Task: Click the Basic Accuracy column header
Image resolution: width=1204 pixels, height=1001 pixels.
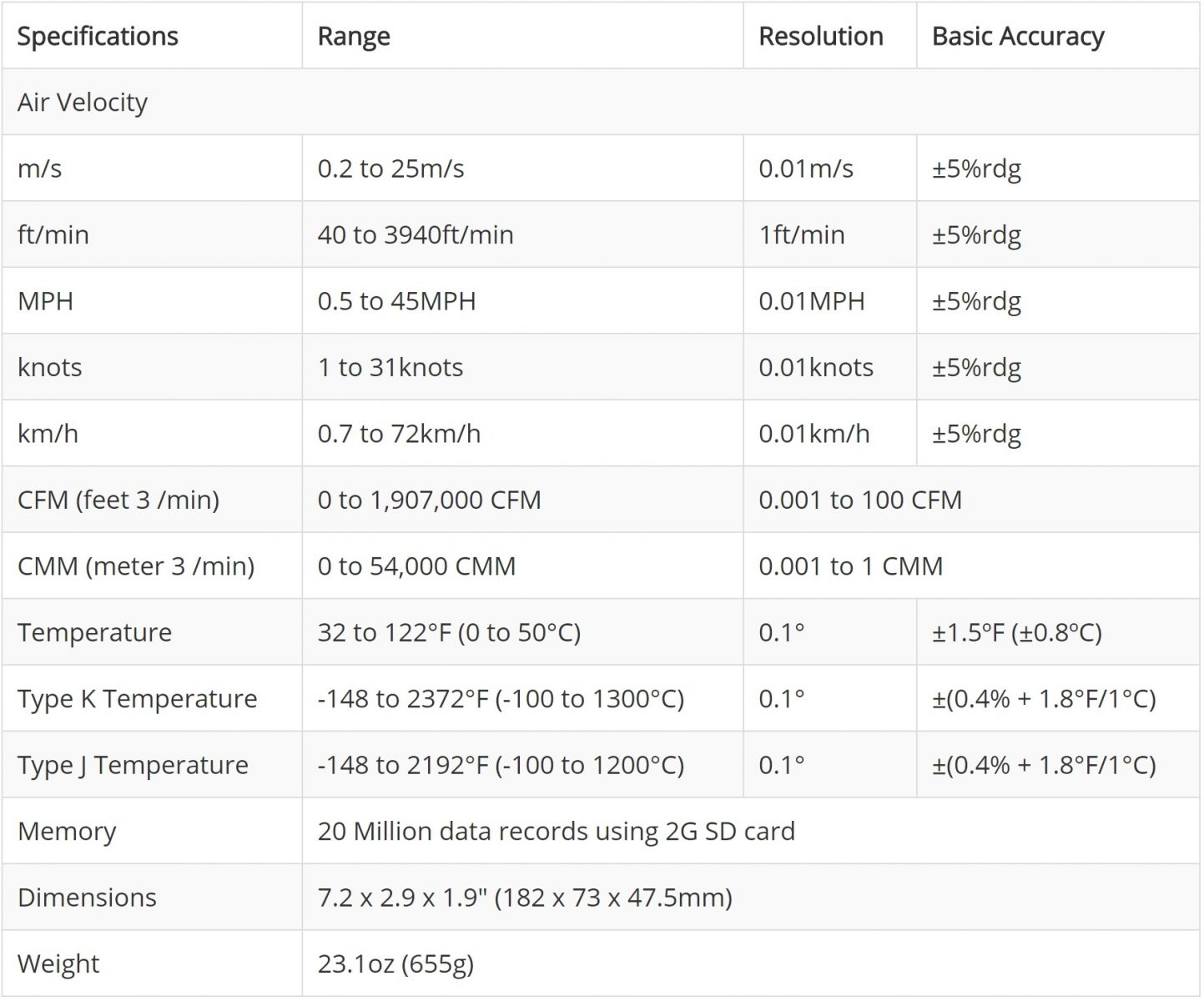Action: point(1017,37)
